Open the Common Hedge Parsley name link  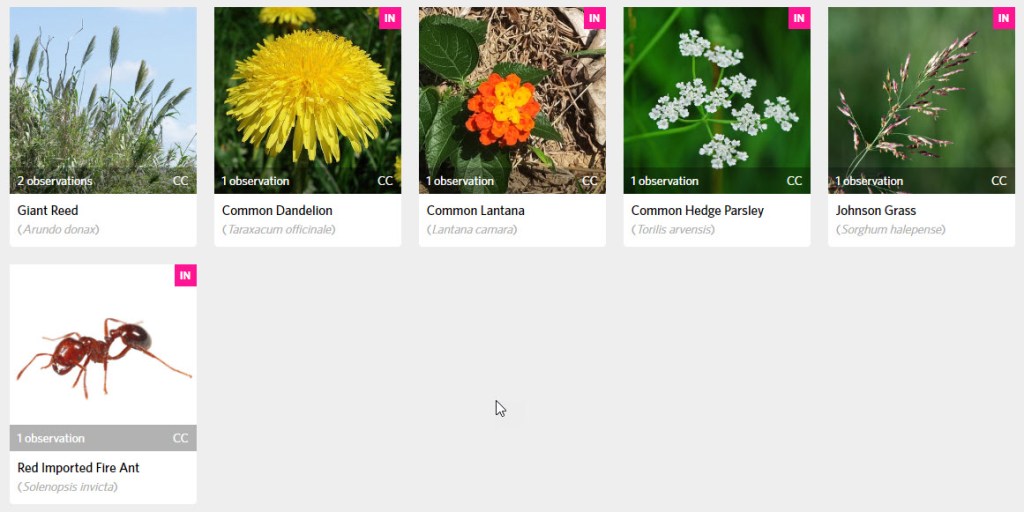(x=697, y=211)
